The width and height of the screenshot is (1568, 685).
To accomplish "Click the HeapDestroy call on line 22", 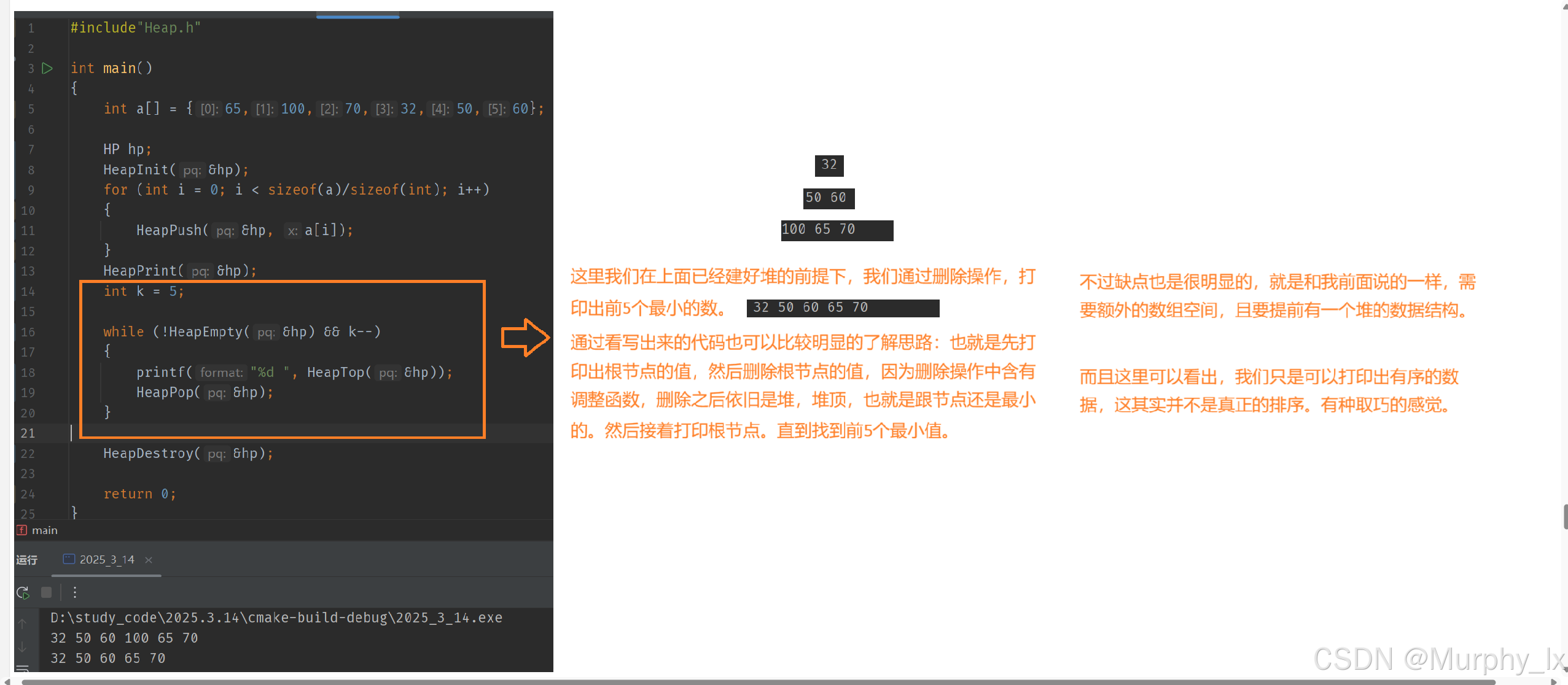I will 148,454.
